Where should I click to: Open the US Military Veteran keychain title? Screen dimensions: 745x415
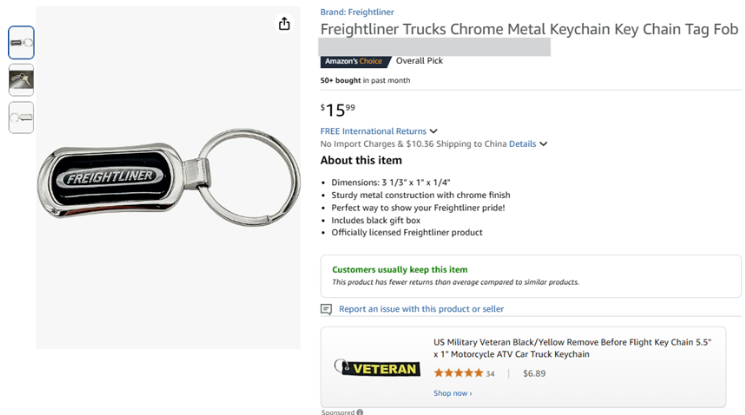click(x=572, y=348)
